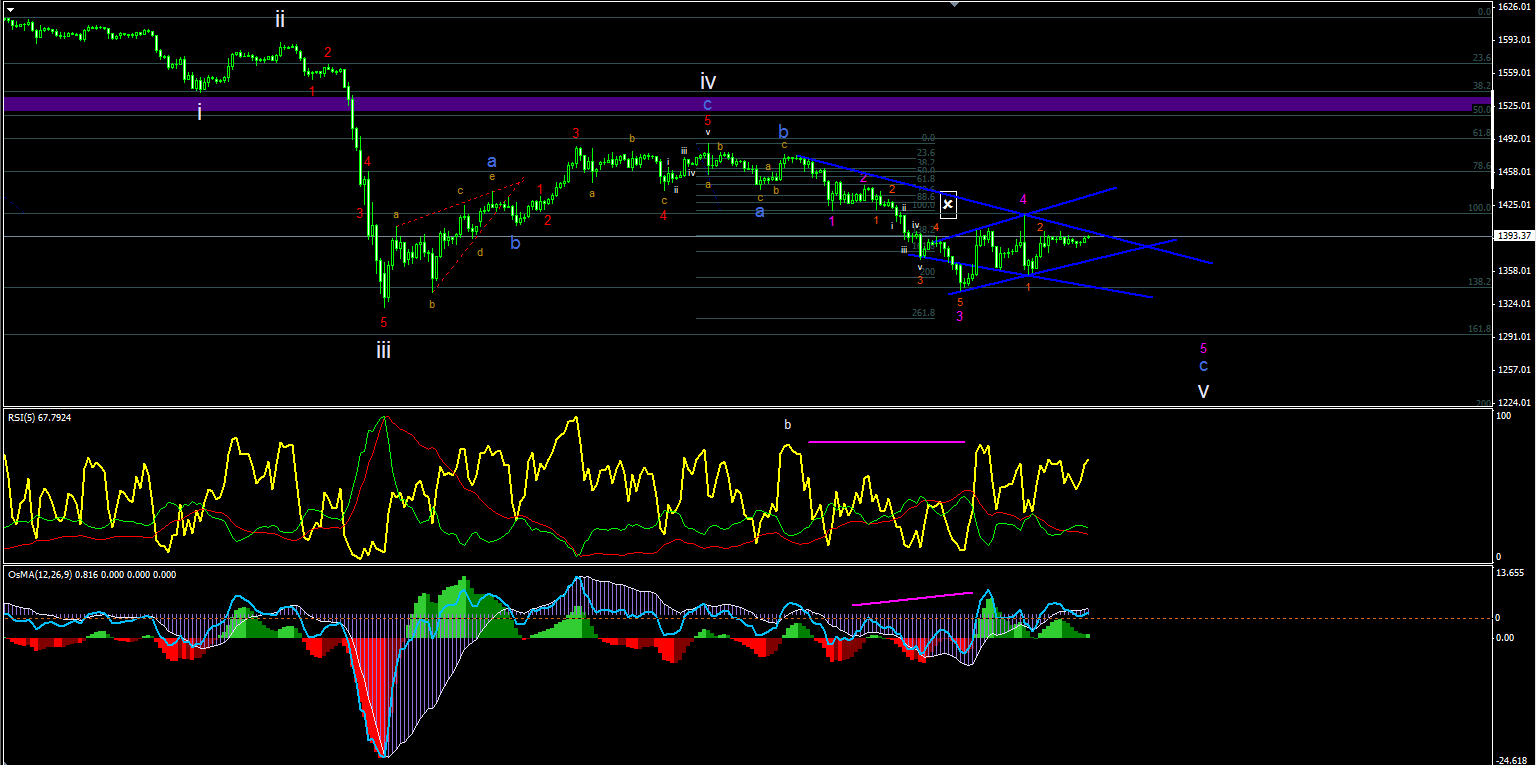Click the 1358.01 price axis value
Viewport: 1536px width, 765px height.
[x=1514, y=271]
